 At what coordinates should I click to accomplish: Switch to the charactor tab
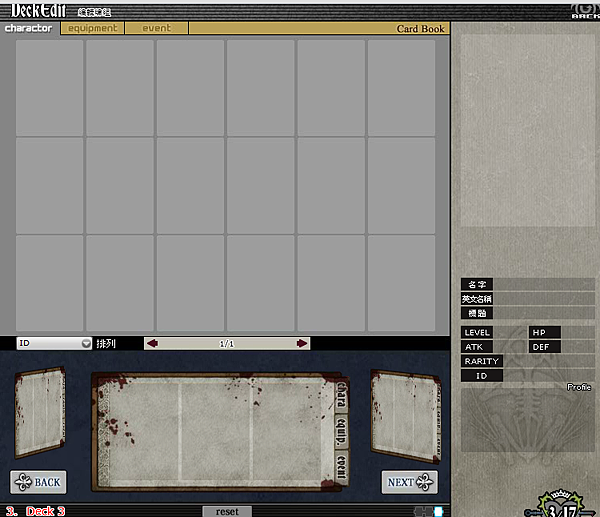(29, 28)
